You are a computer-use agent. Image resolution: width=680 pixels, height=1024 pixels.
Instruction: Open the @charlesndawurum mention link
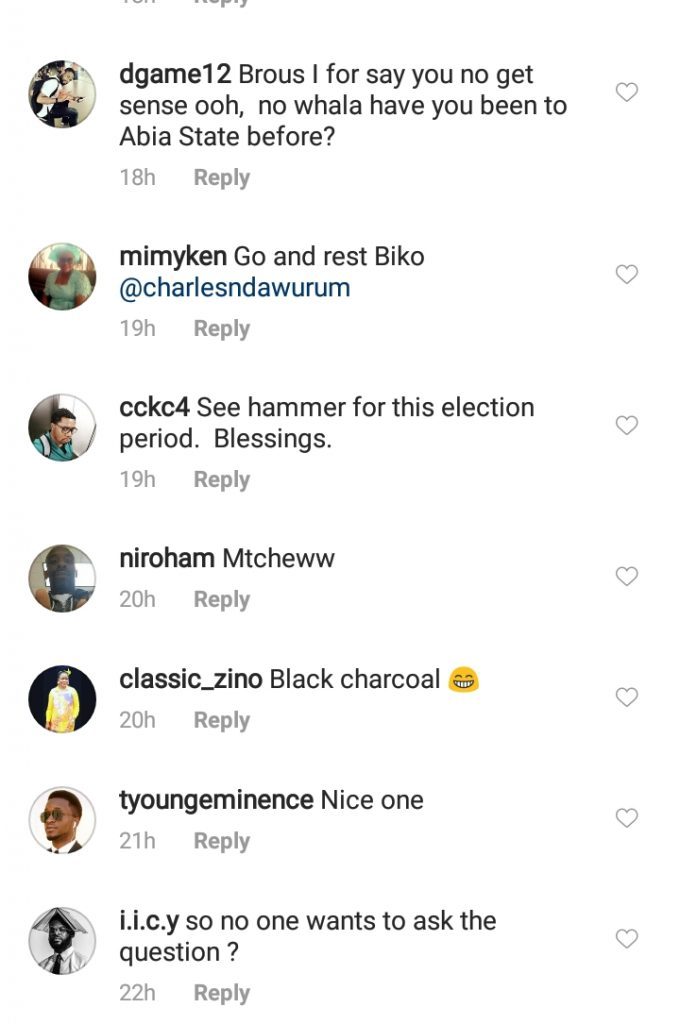235,289
